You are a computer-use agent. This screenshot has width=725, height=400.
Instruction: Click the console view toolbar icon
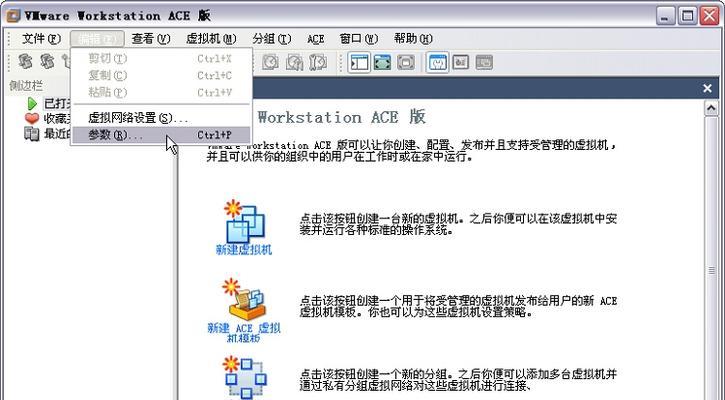click(x=461, y=62)
